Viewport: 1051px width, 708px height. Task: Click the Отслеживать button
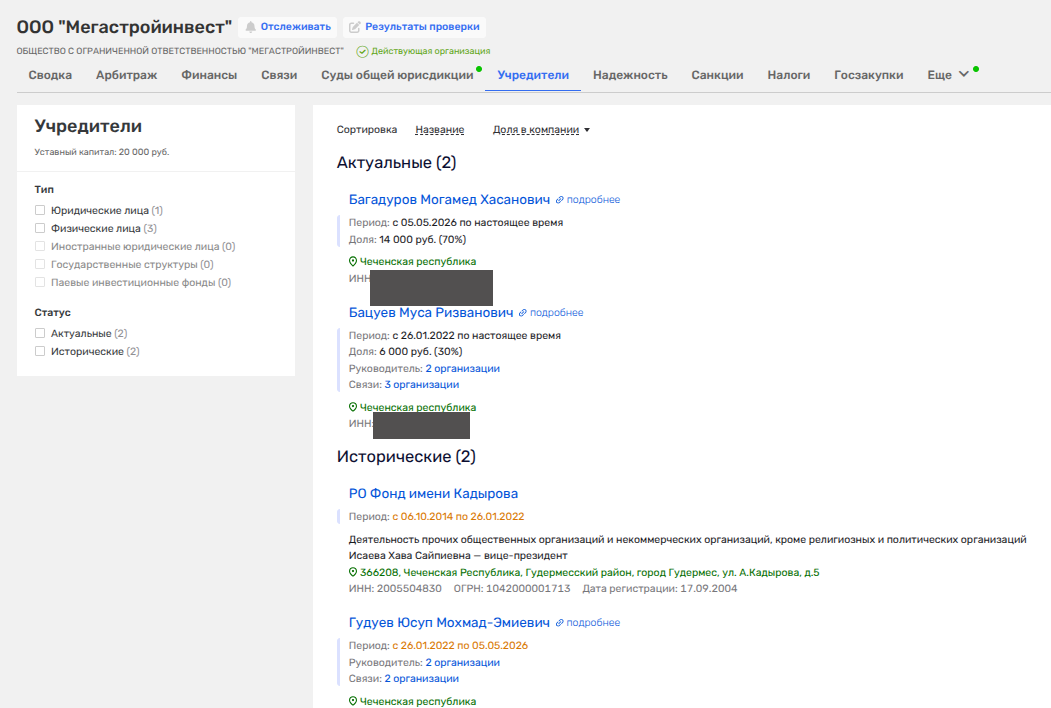pyautogui.click(x=288, y=27)
